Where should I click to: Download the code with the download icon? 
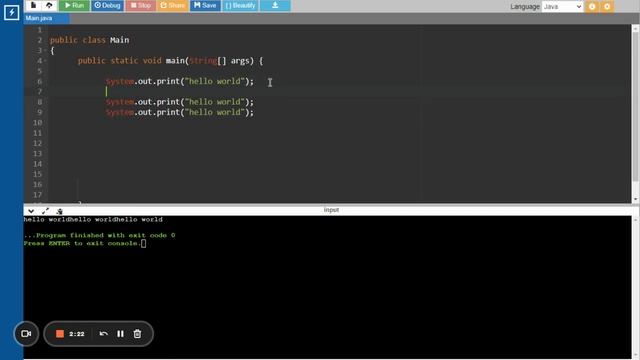point(275,5)
